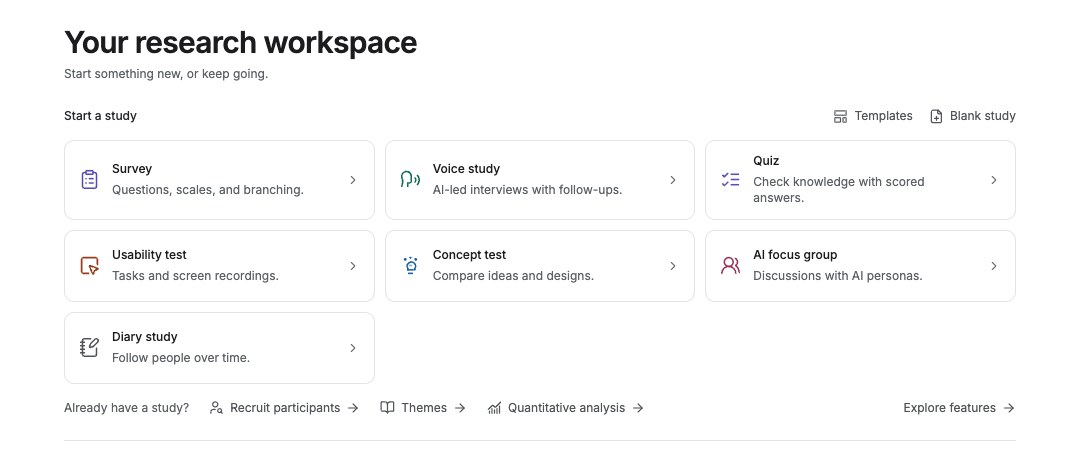Click the 'Already have a study?' text

[x=127, y=408]
